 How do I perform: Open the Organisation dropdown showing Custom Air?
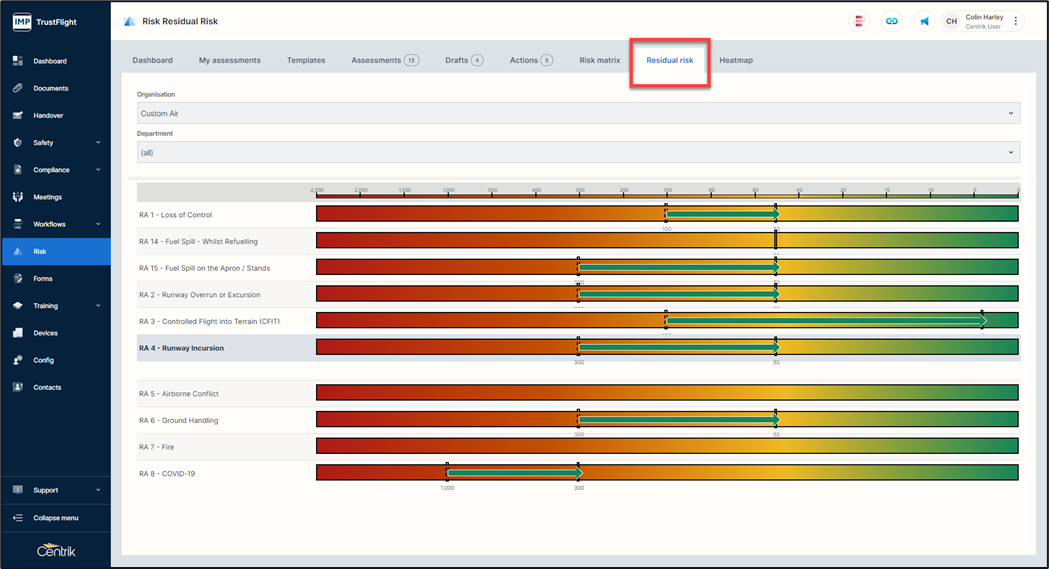(x=578, y=114)
